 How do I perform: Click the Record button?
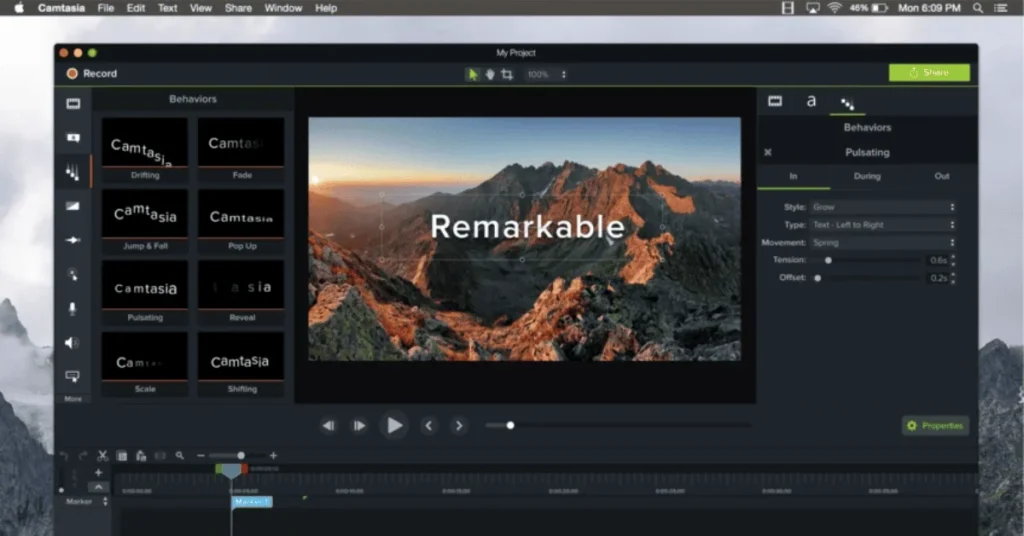(92, 74)
